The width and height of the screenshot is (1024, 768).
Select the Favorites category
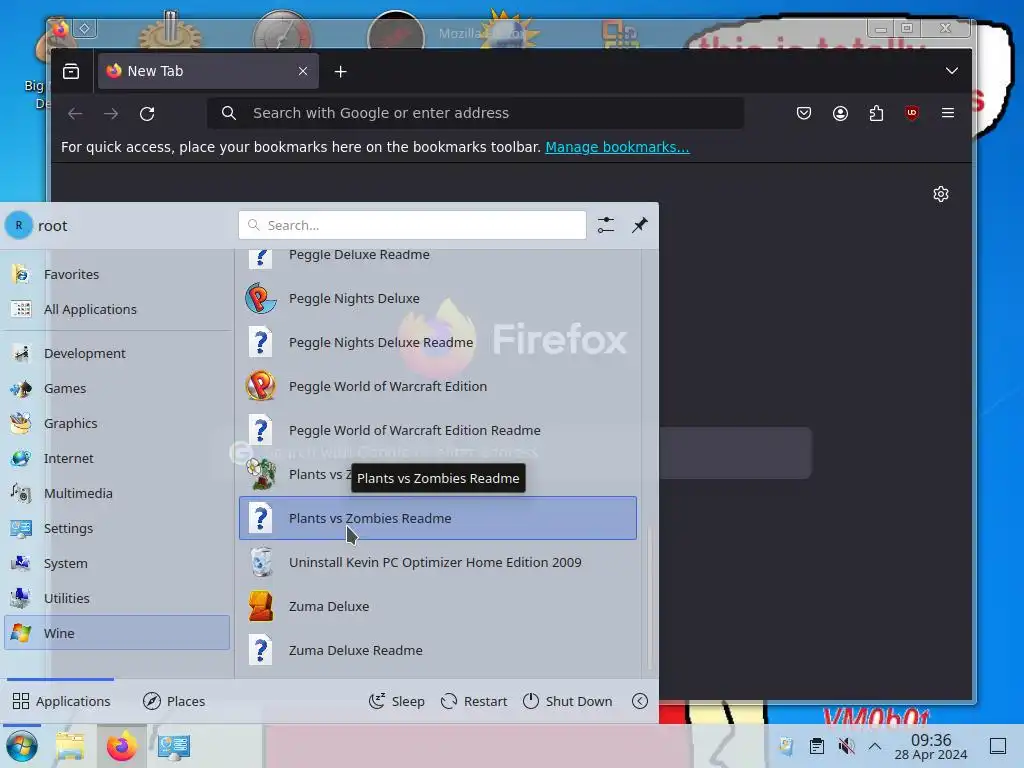point(118,274)
